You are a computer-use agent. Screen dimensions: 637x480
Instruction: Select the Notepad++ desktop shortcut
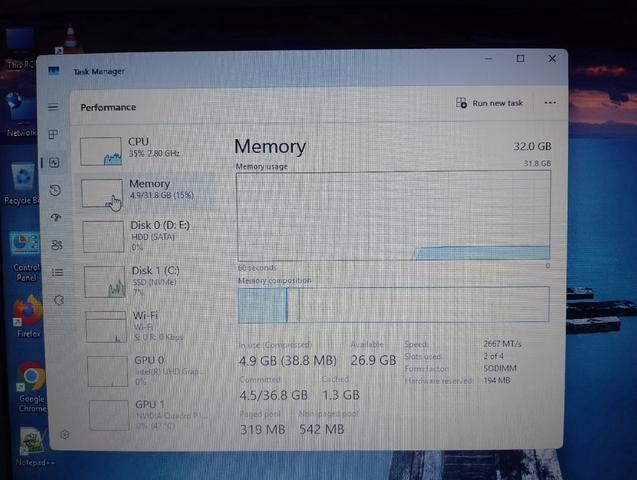[x=34, y=447]
